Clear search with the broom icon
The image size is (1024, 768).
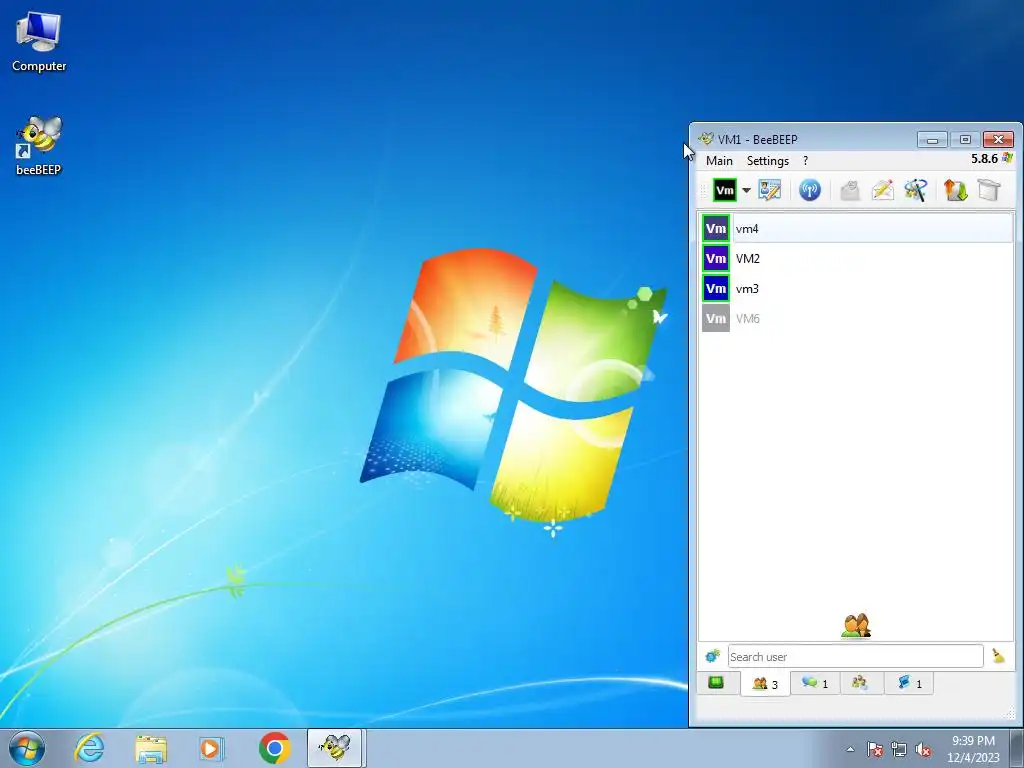click(999, 656)
